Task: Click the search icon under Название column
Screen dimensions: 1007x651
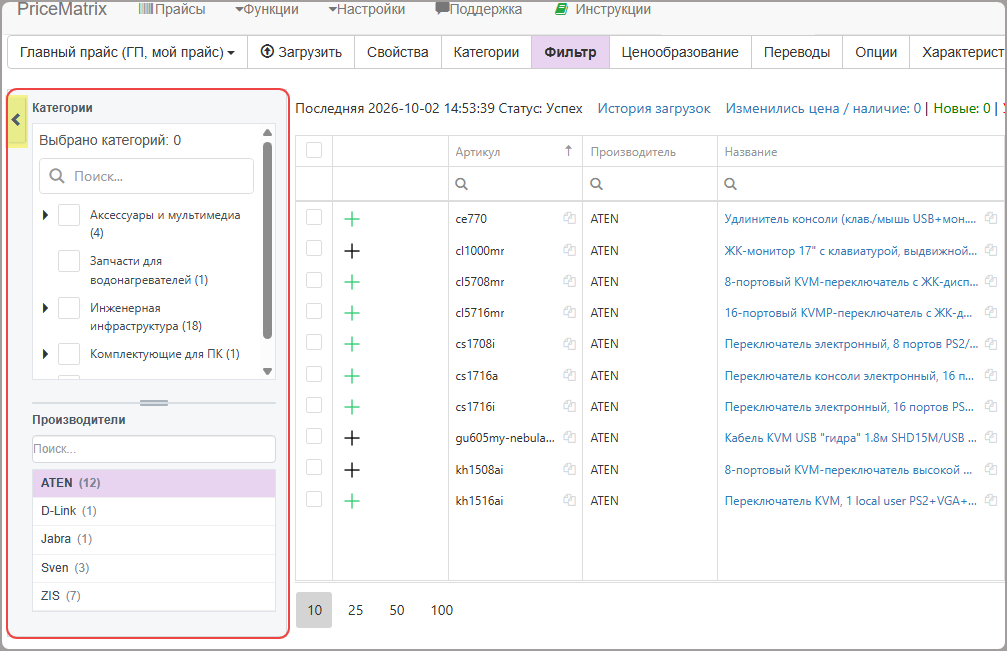Action: coord(730,184)
